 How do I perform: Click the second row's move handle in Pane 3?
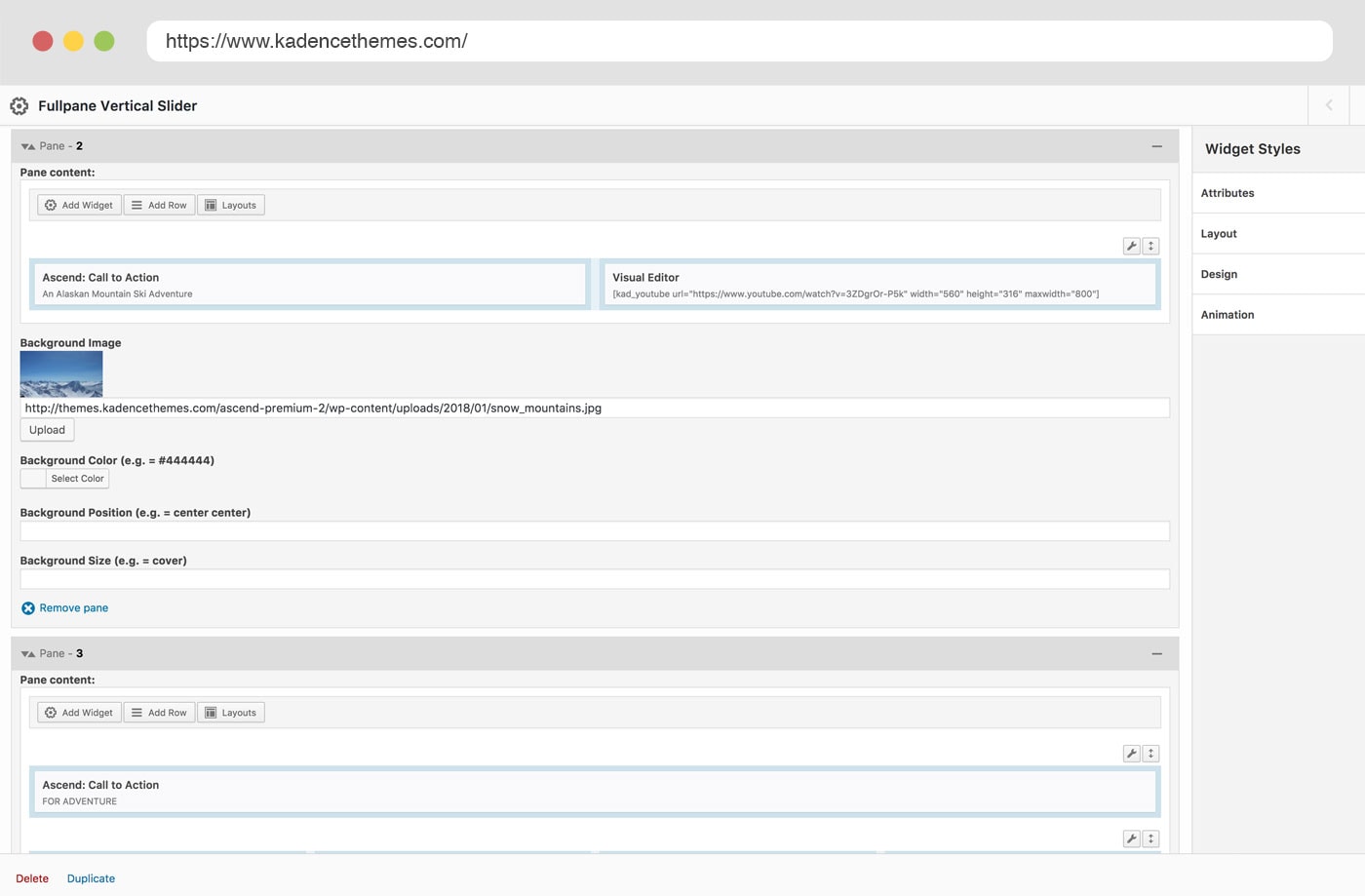[1150, 838]
